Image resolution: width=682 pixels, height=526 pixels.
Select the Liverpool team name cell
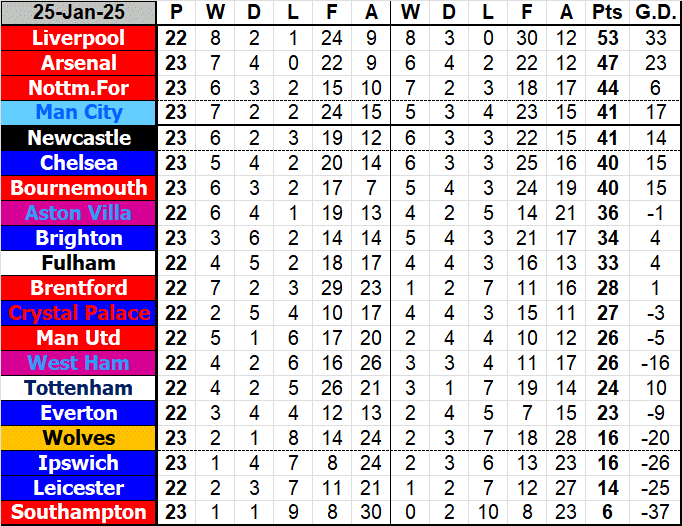[79, 38]
